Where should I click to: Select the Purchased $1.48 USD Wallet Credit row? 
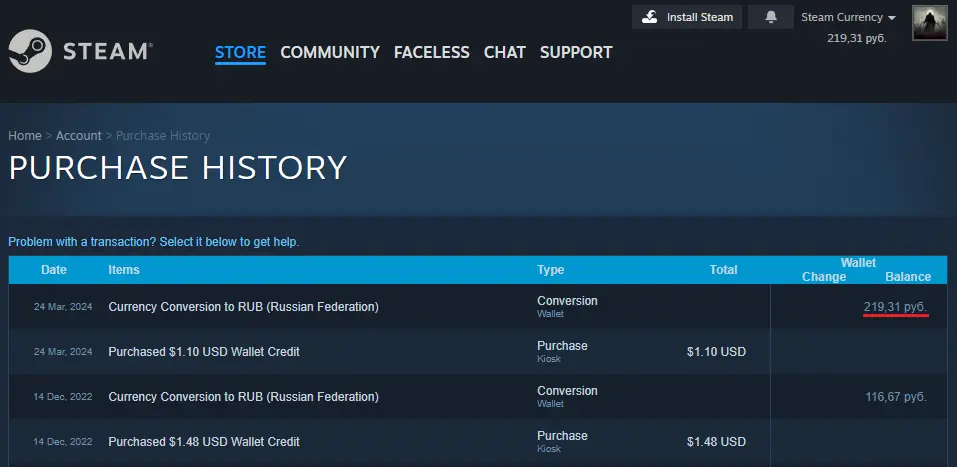(204, 442)
